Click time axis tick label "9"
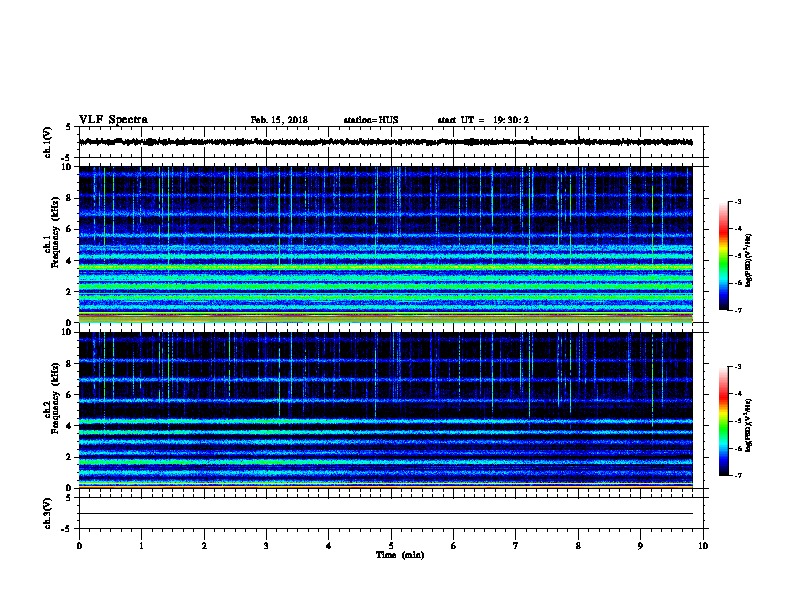792x612 pixels. tap(640, 545)
